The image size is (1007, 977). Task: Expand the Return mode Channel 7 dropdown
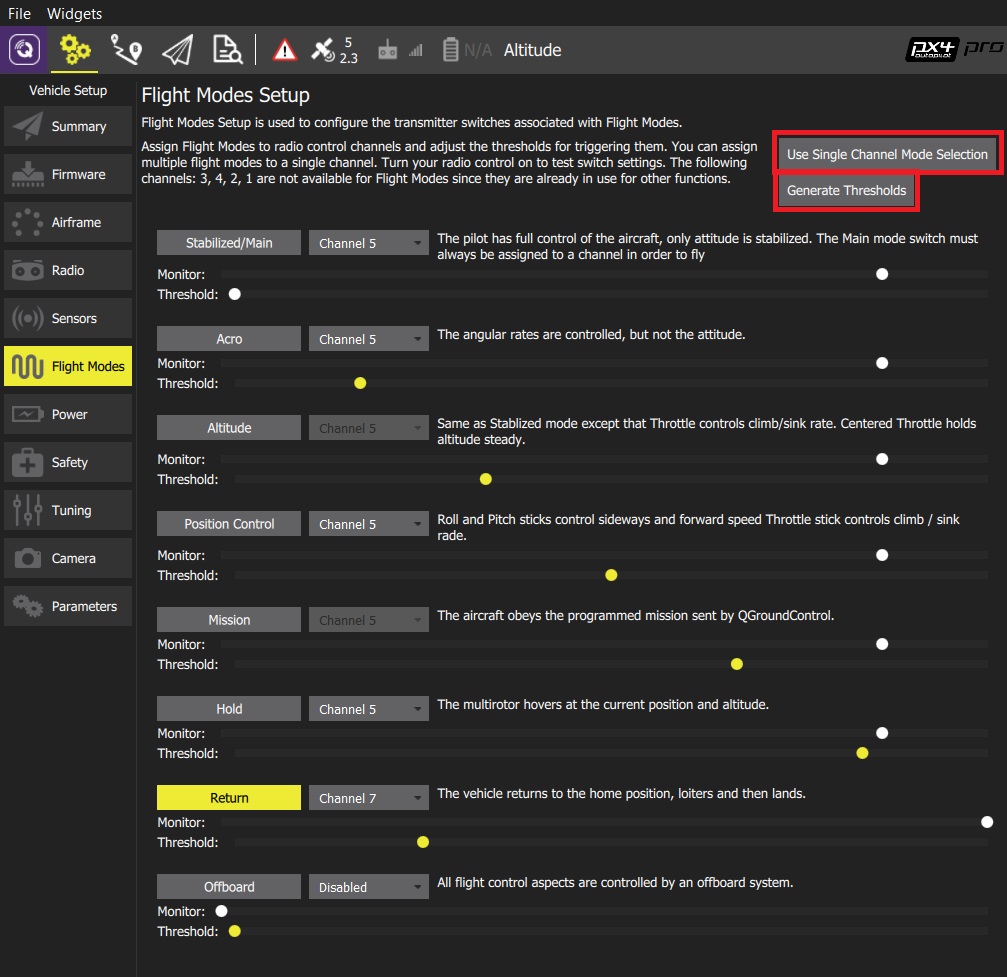(x=368, y=798)
